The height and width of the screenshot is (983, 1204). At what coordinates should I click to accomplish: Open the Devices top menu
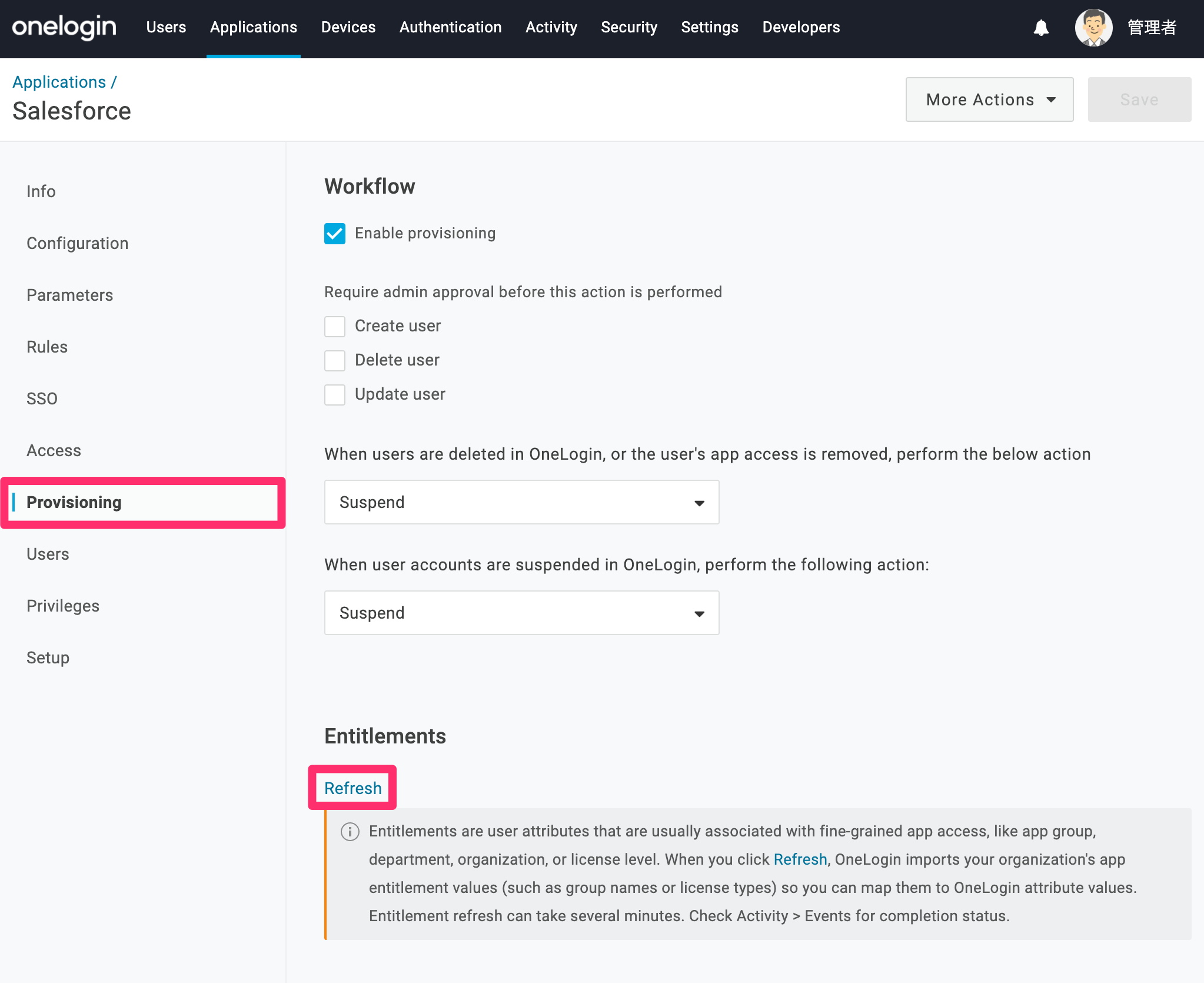pyautogui.click(x=348, y=27)
